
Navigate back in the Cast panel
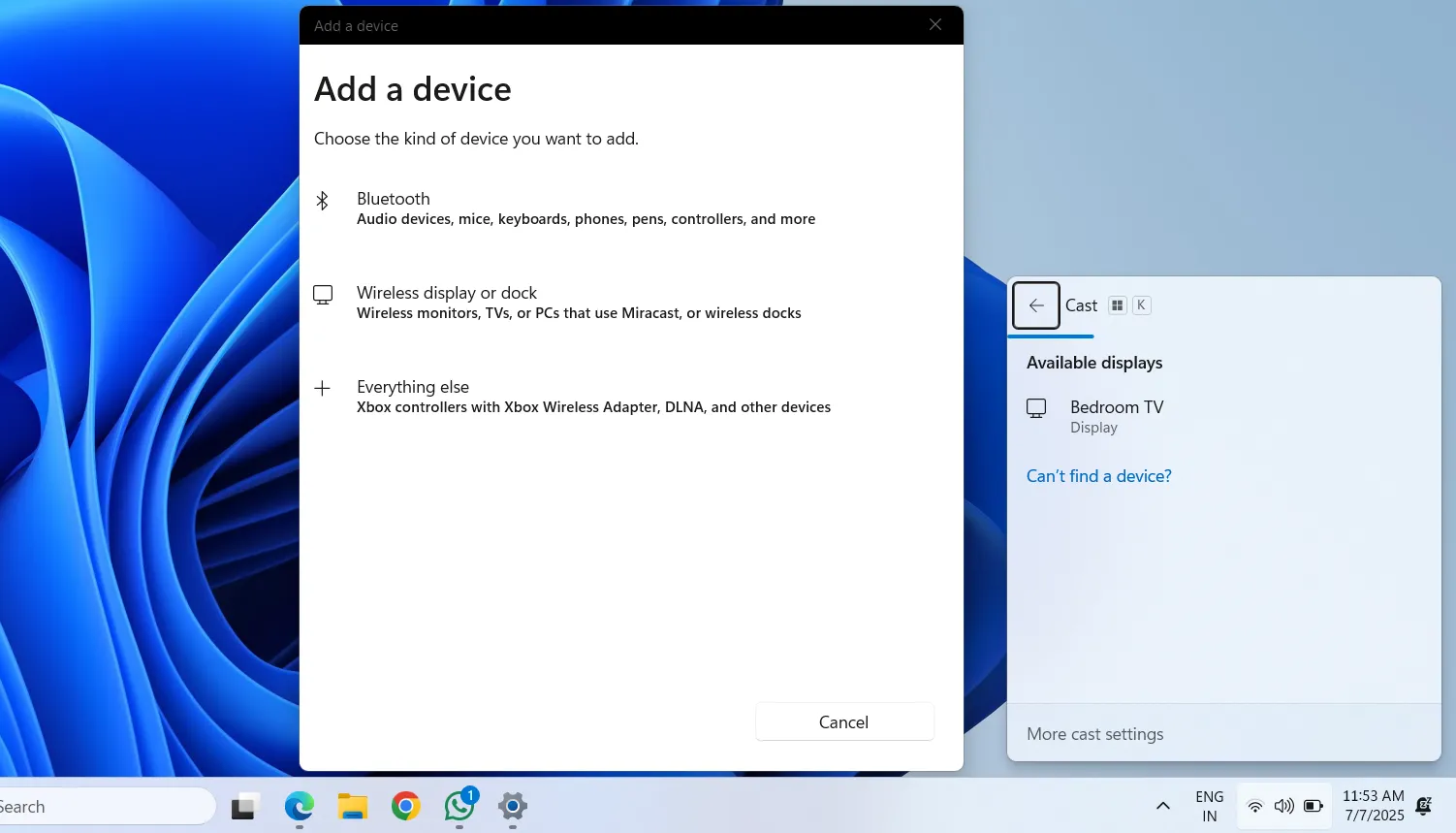click(1034, 304)
